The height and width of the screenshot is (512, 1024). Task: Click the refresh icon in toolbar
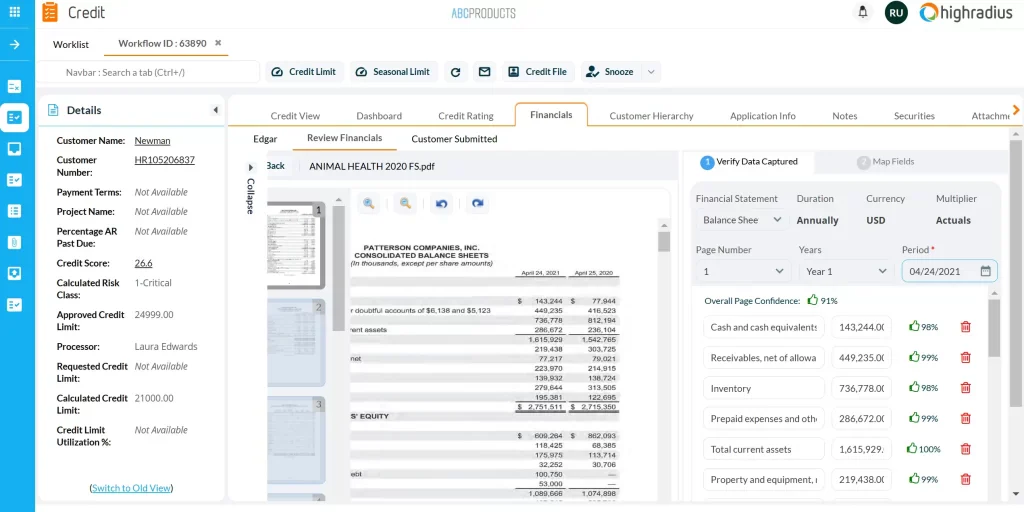456,72
